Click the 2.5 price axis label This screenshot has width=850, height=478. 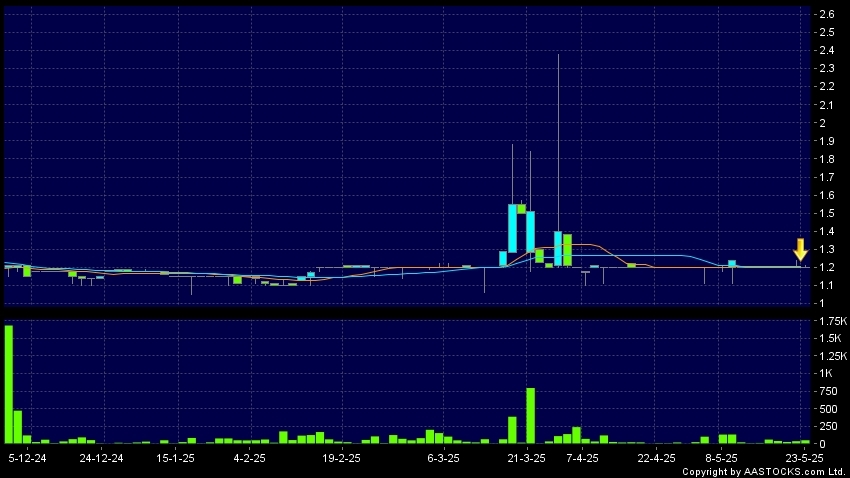point(827,33)
